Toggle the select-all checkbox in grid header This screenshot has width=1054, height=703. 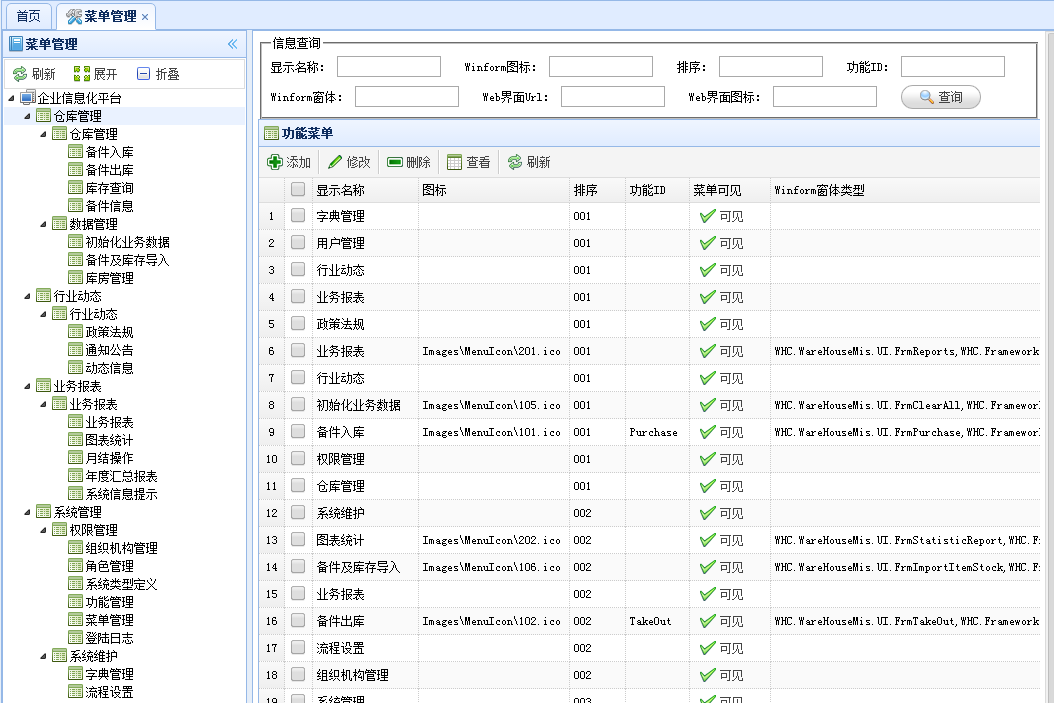298,190
